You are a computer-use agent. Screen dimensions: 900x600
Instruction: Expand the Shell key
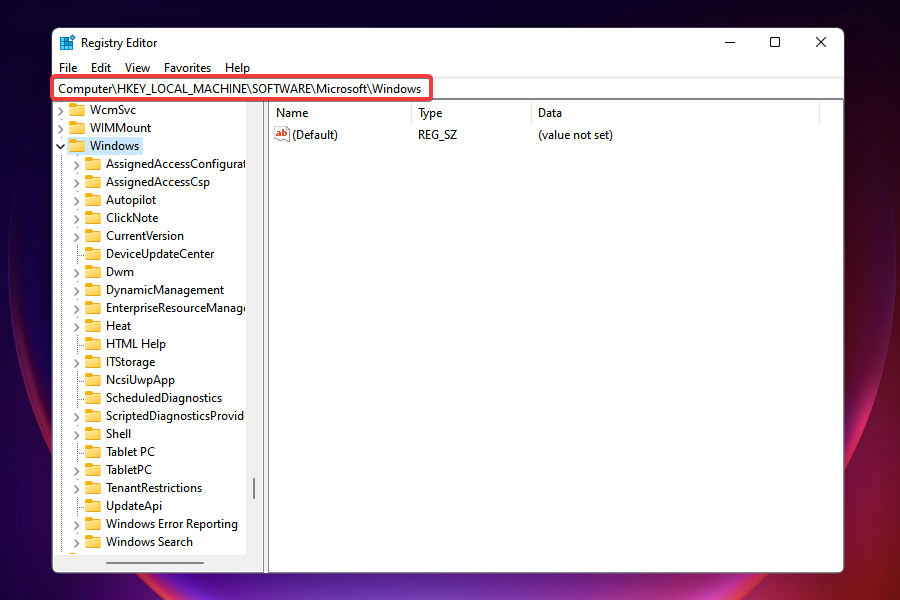[x=76, y=435]
